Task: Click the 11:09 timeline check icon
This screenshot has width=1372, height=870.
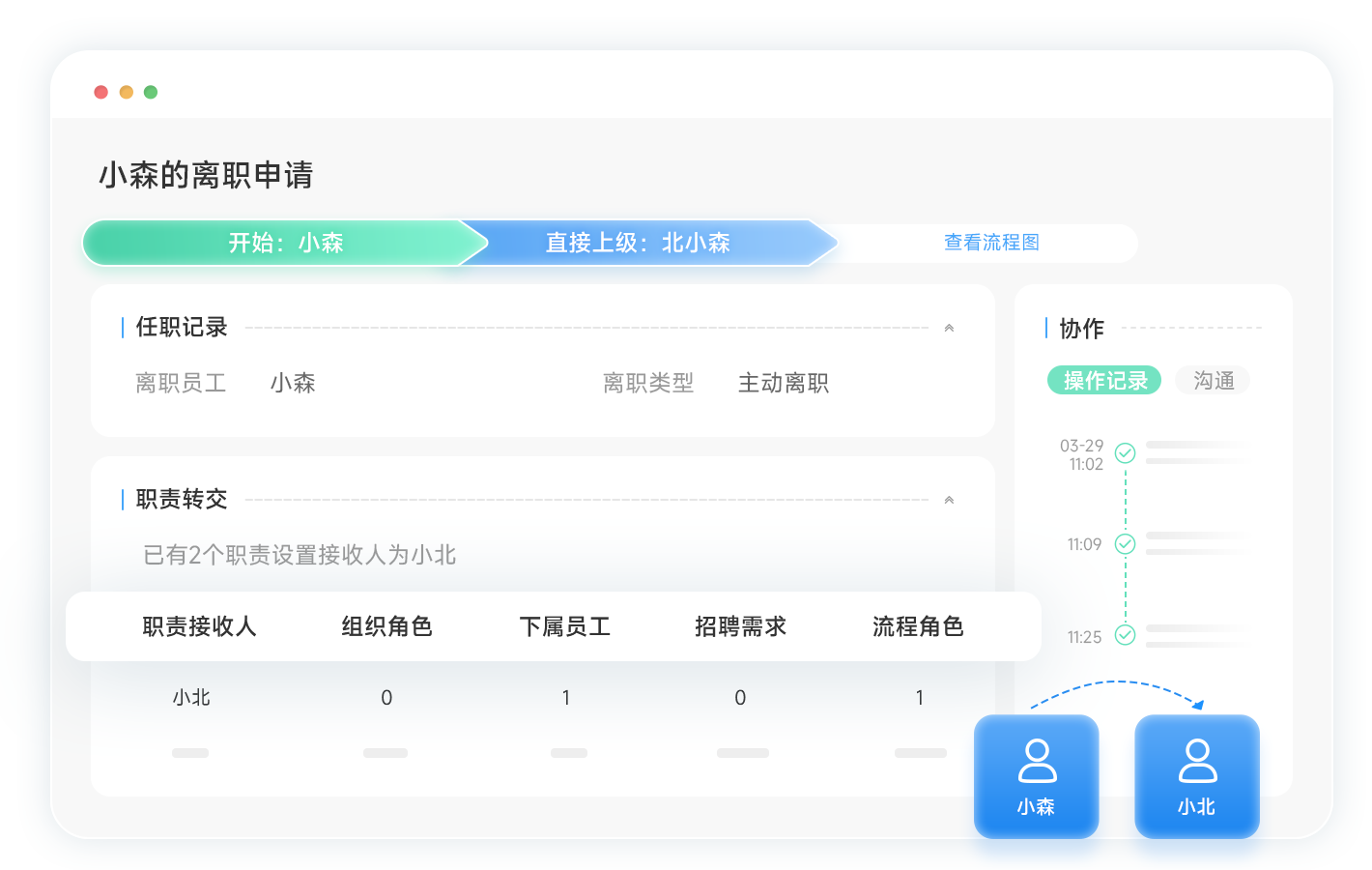Action: point(1125,544)
